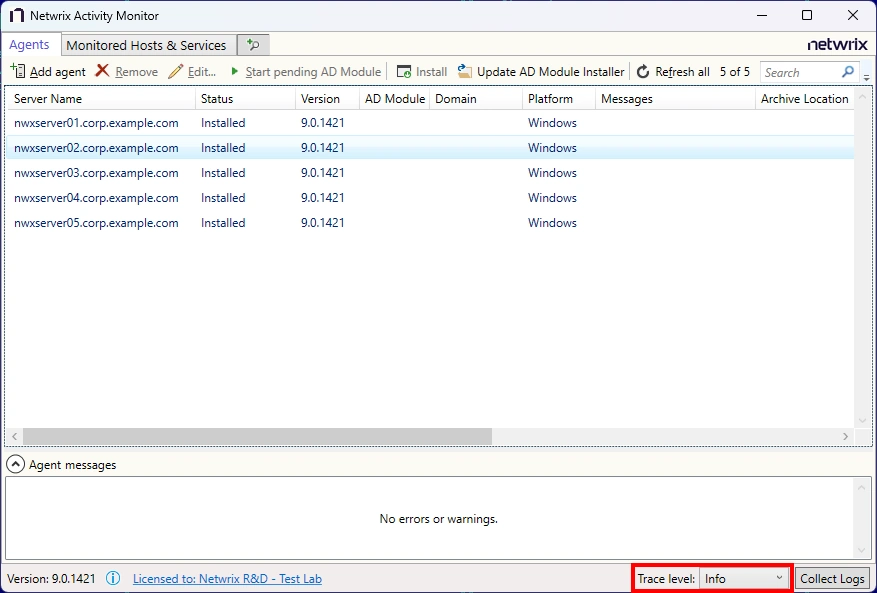The image size is (877, 593).
Task: Click the Refresh all icon
Action: tap(641, 71)
